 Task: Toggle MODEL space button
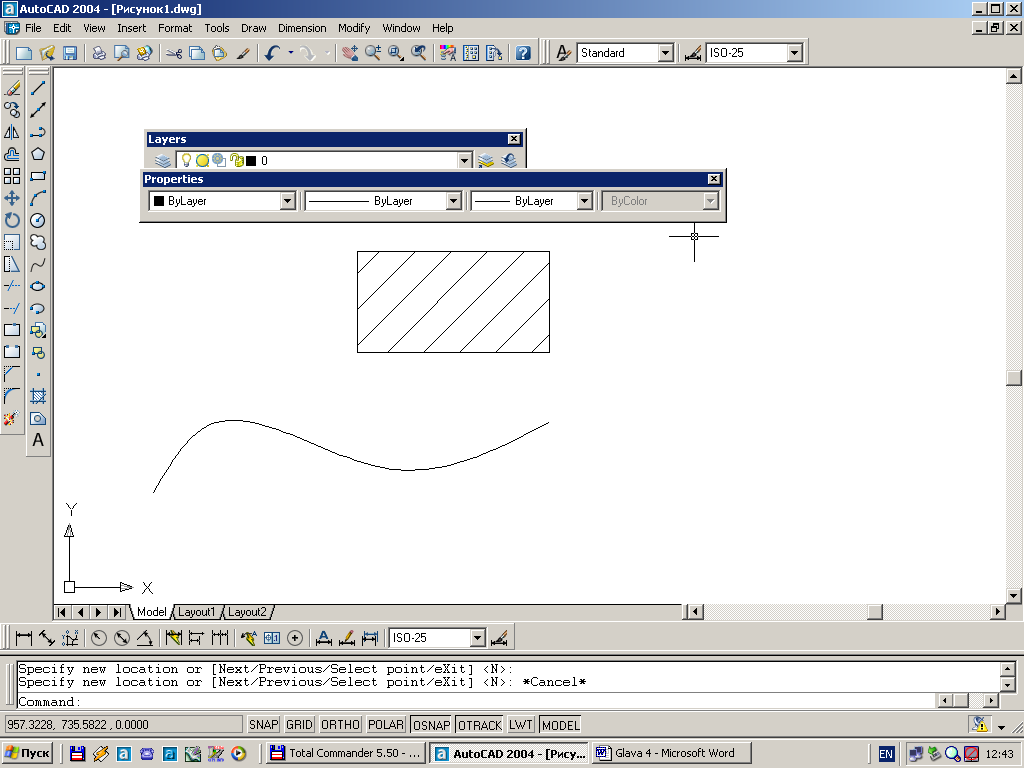click(x=560, y=725)
